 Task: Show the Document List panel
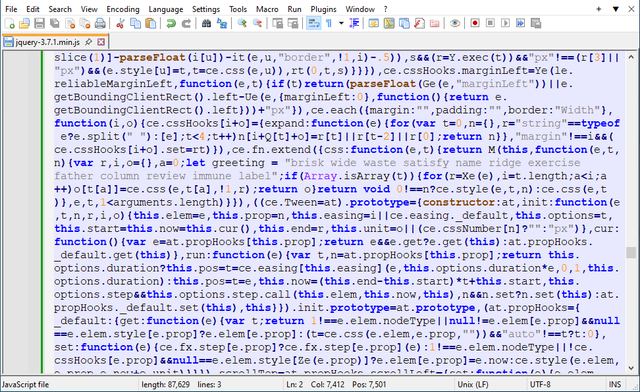[x=404, y=23]
